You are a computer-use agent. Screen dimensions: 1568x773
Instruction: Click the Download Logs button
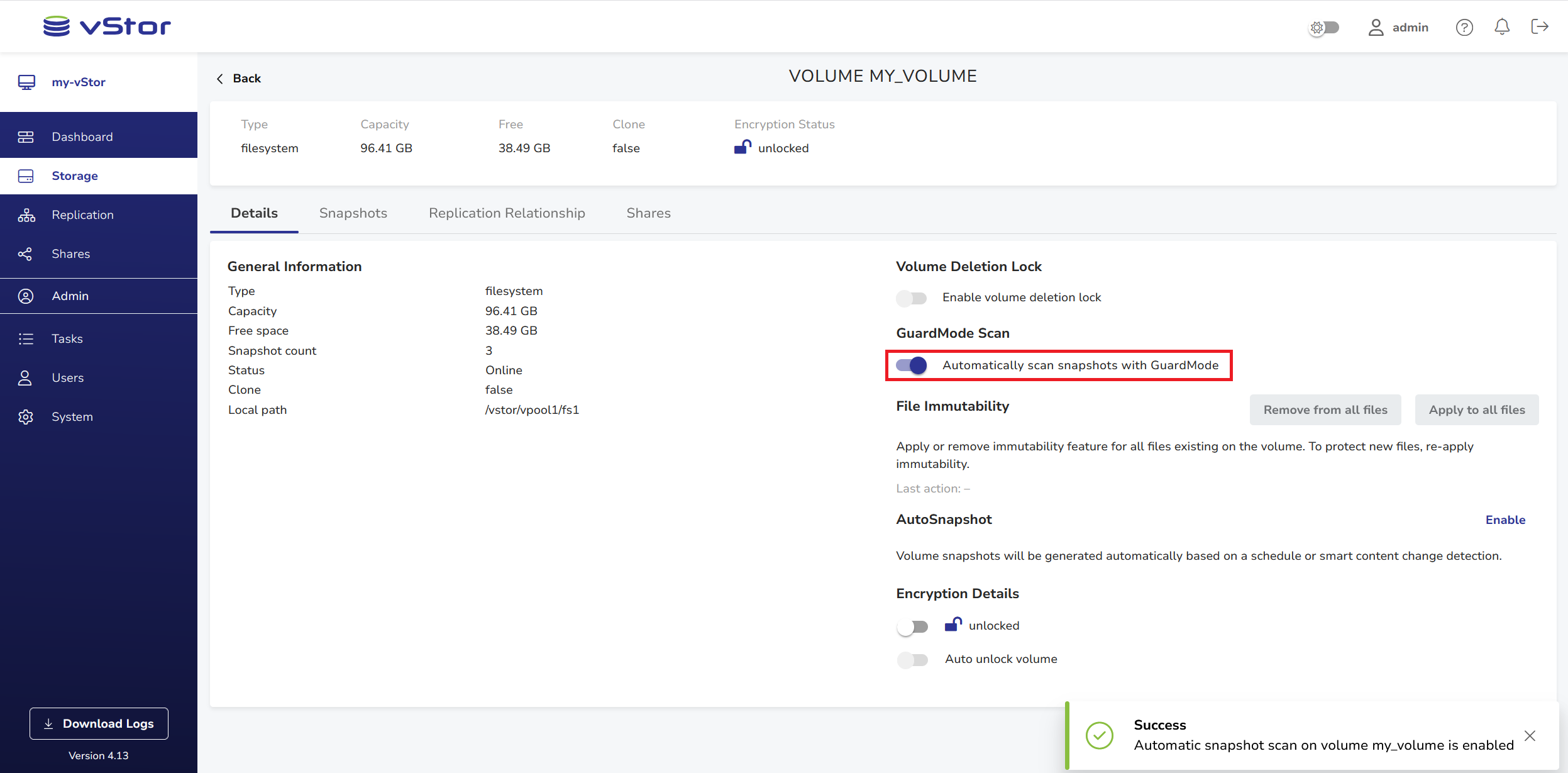(x=99, y=723)
